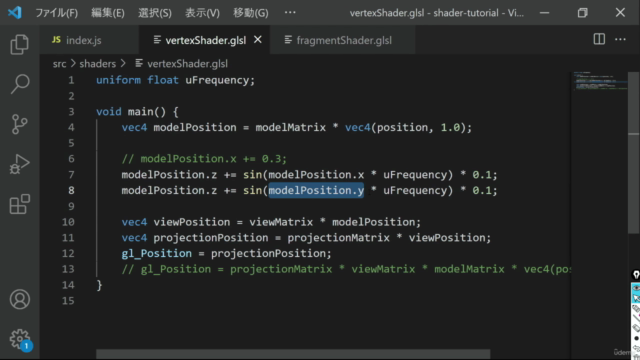The image size is (640, 360).
Task: Split the editor to the right
Action: point(599,39)
